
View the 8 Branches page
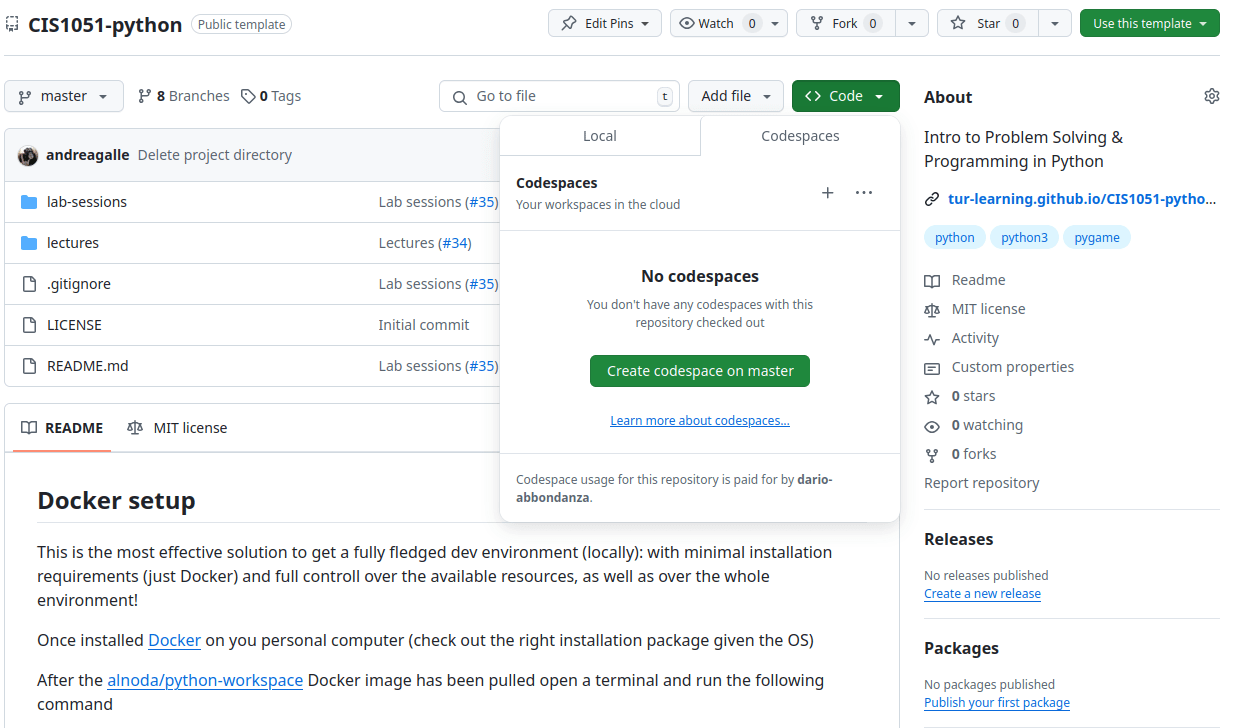[x=183, y=96]
